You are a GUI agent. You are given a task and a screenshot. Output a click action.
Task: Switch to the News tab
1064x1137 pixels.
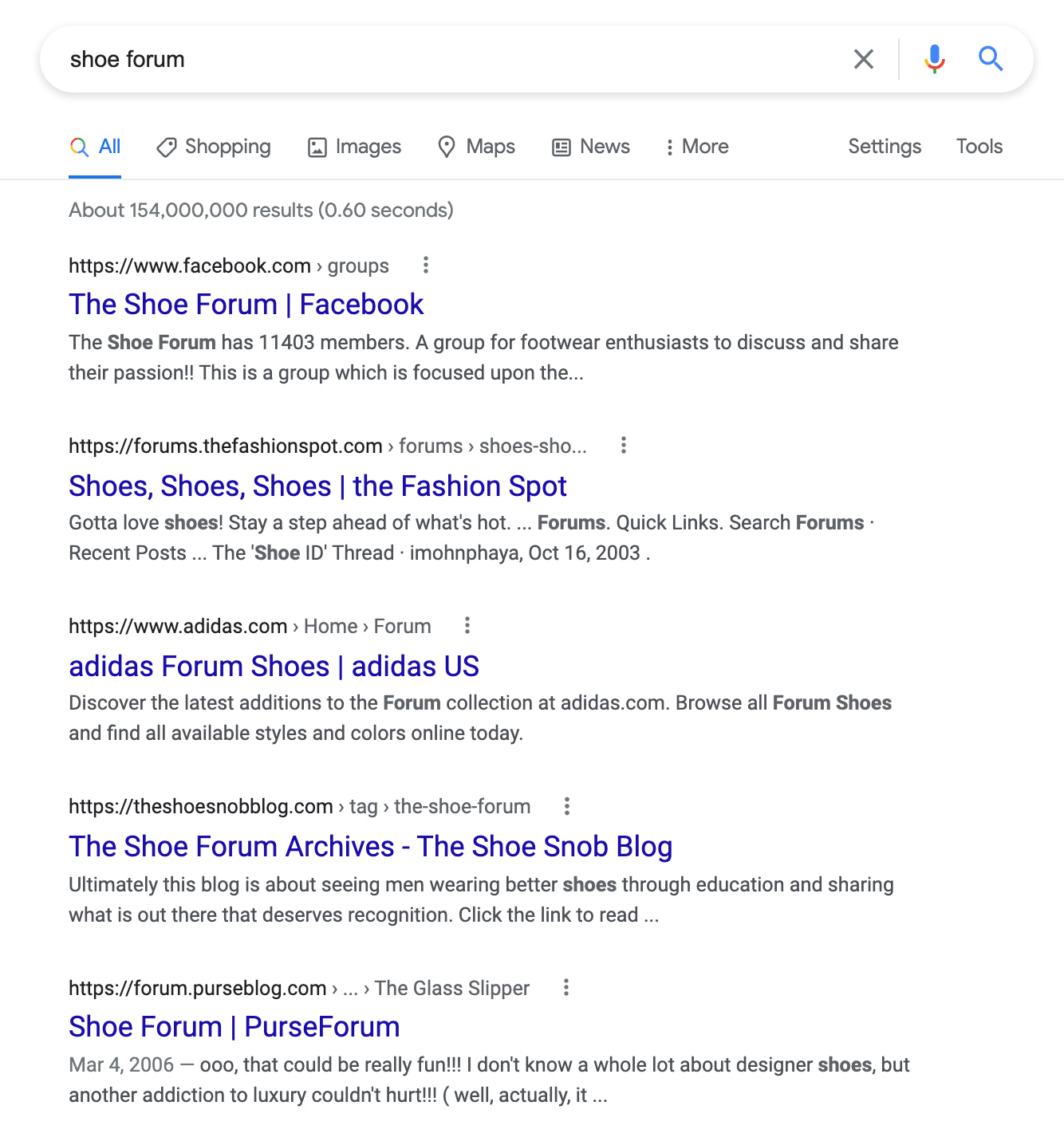[x=591, y=147]
